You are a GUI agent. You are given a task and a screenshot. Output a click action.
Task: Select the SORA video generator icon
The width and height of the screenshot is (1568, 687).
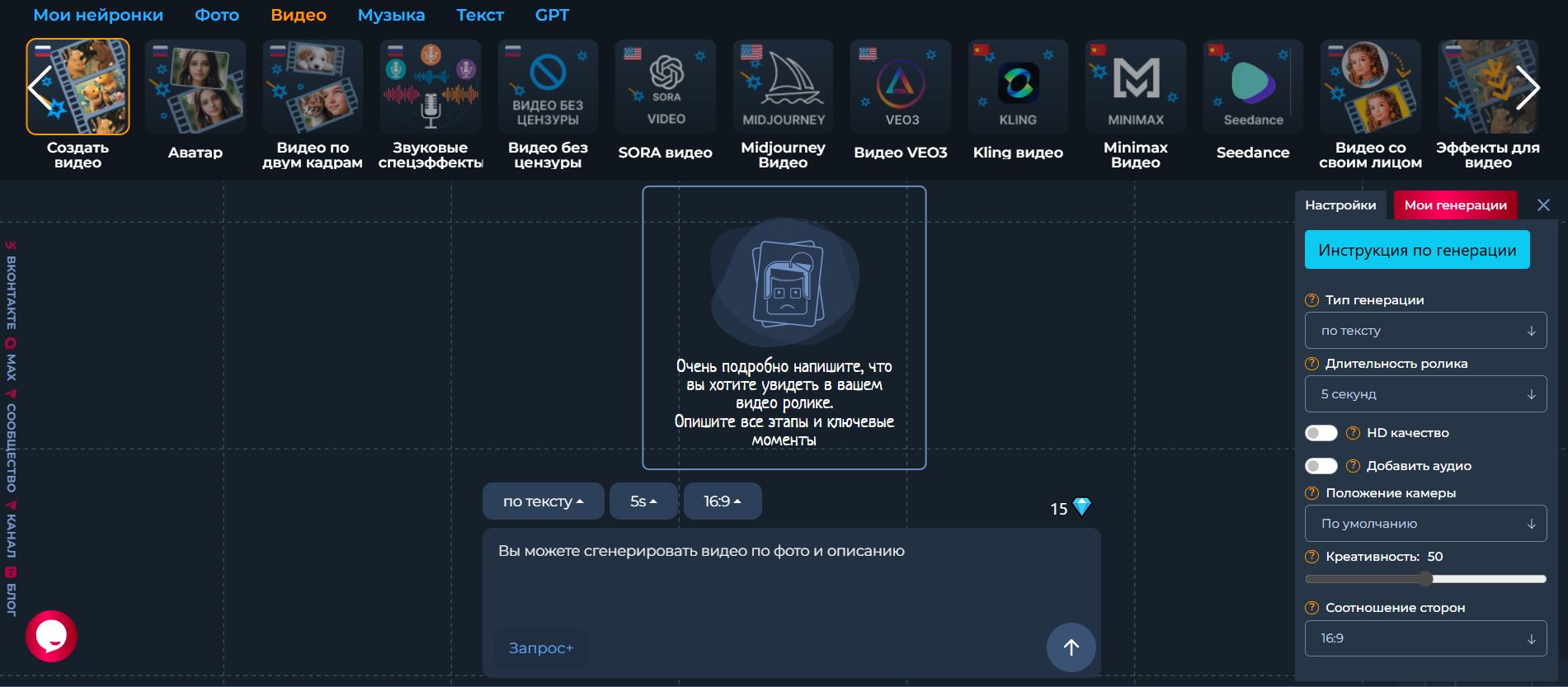[x=666, y=87]
